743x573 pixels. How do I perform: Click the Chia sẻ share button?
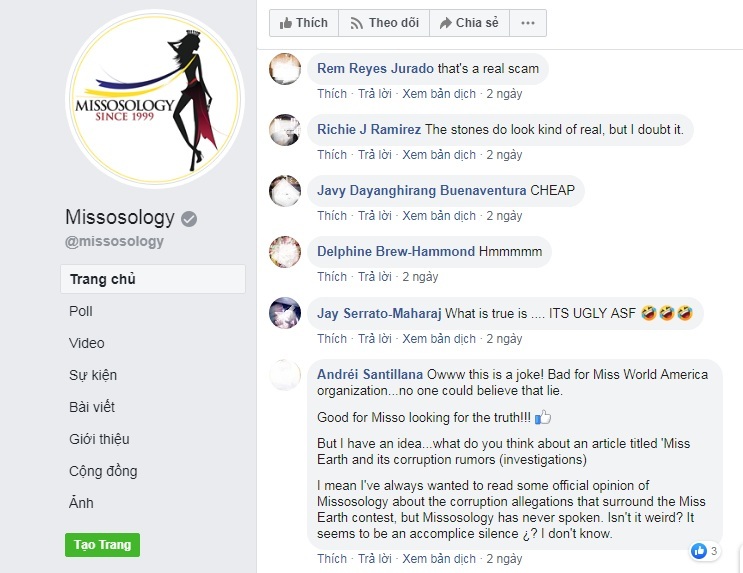pyautogui.click(x=469, y=23)
